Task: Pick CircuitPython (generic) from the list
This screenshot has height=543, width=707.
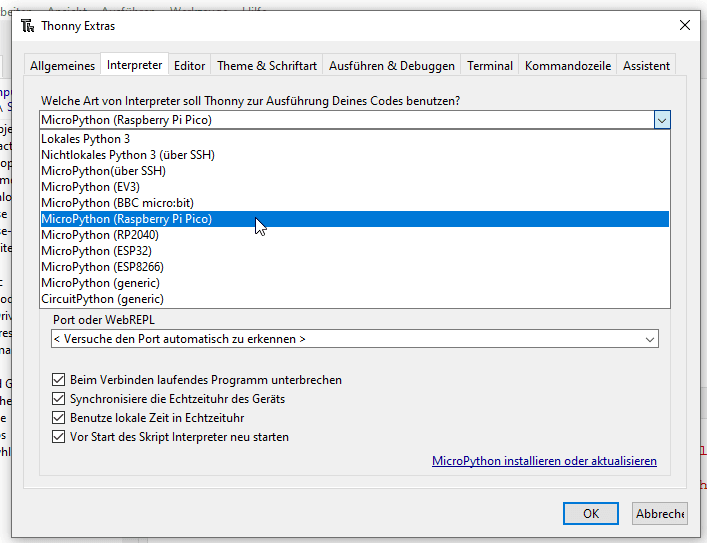Action: 102,299
